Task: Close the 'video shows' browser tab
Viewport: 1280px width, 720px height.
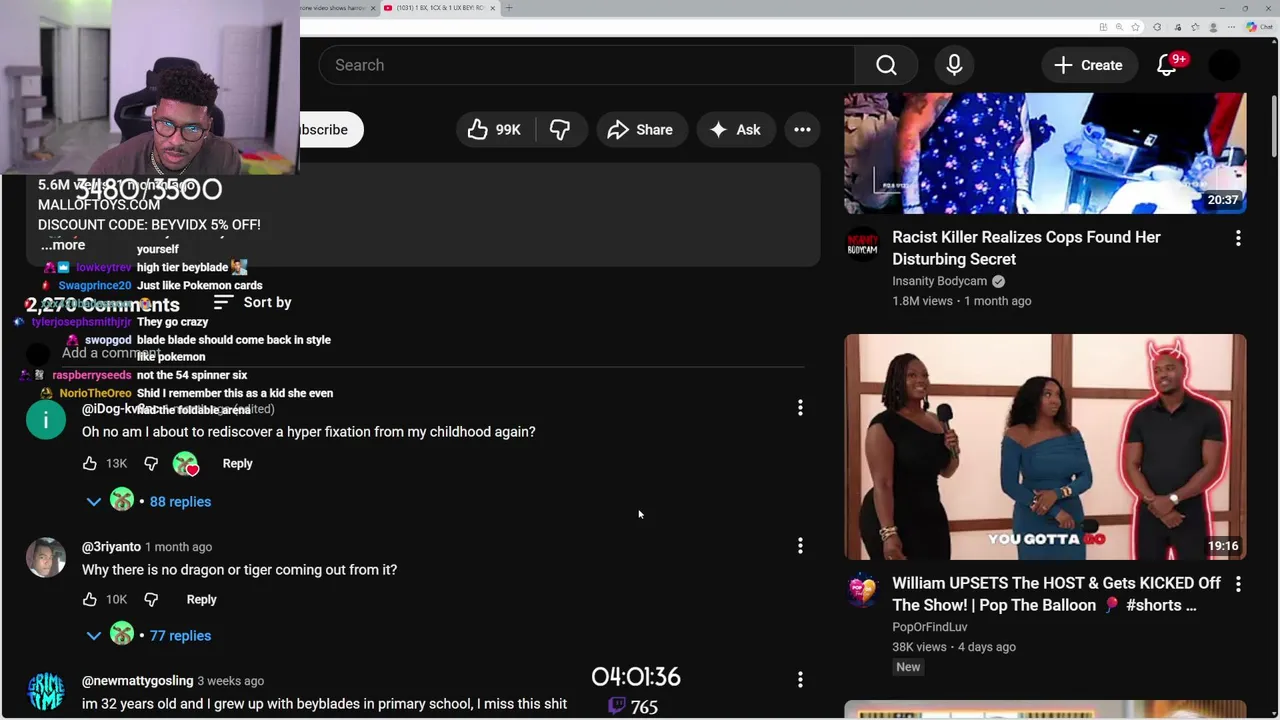Action: pyautogui.click(x=373, y=8)
